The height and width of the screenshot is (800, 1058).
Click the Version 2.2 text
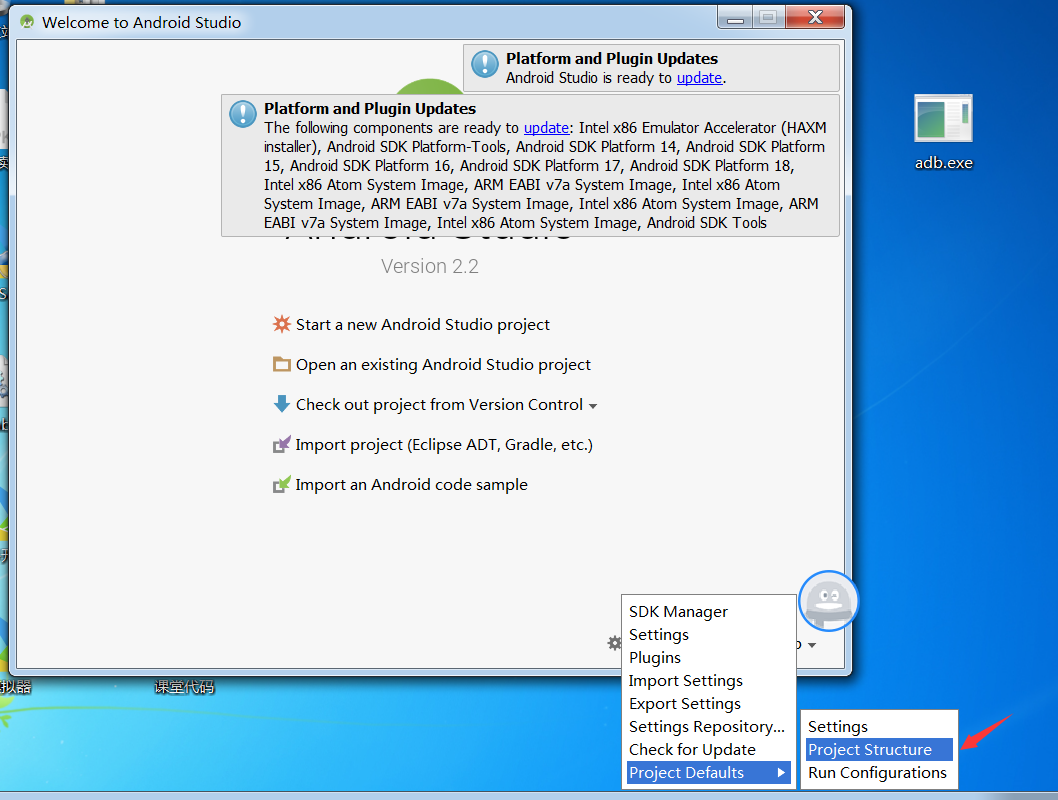pos(430,266)
